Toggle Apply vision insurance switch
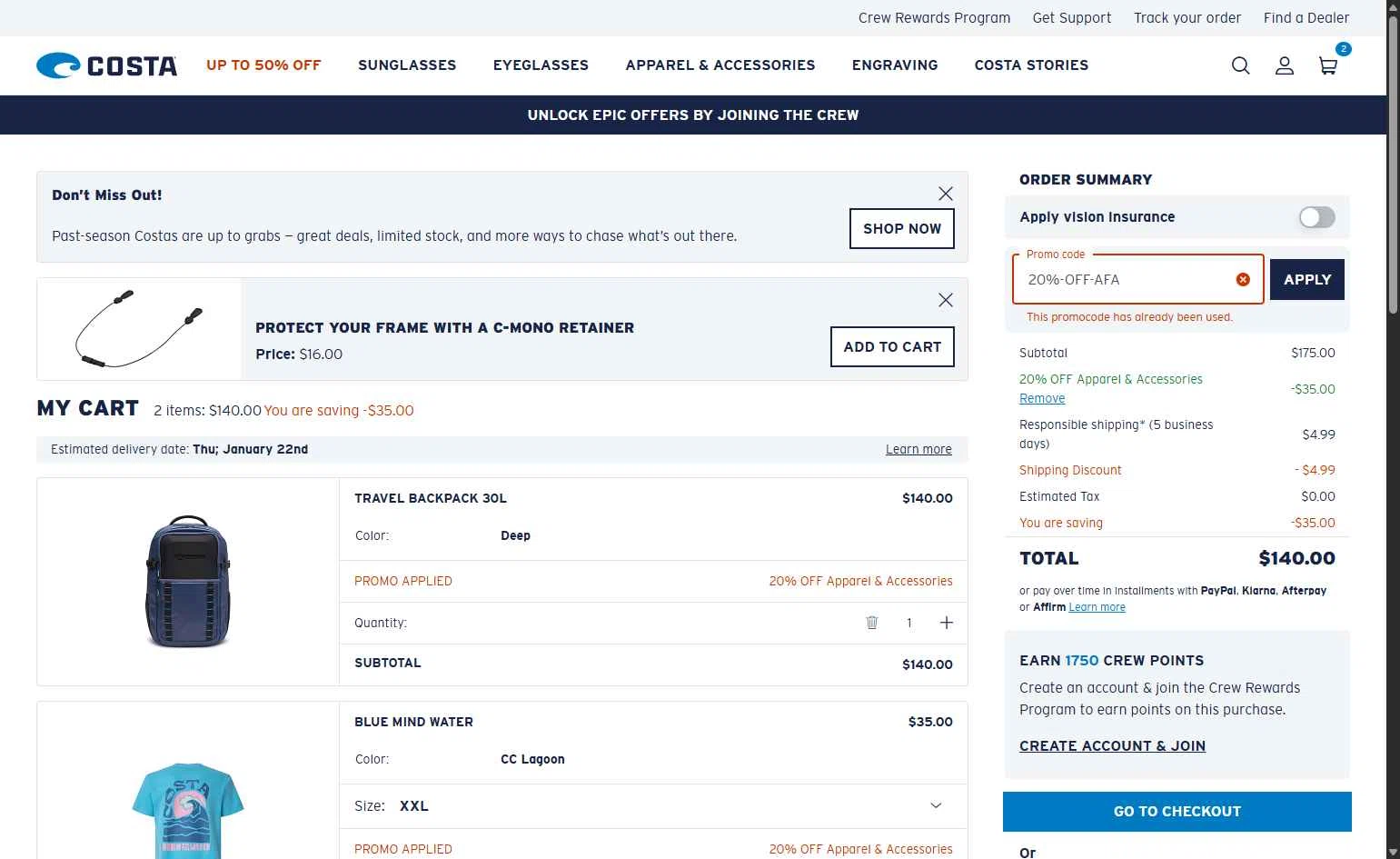 click(x=1316, y=217)
